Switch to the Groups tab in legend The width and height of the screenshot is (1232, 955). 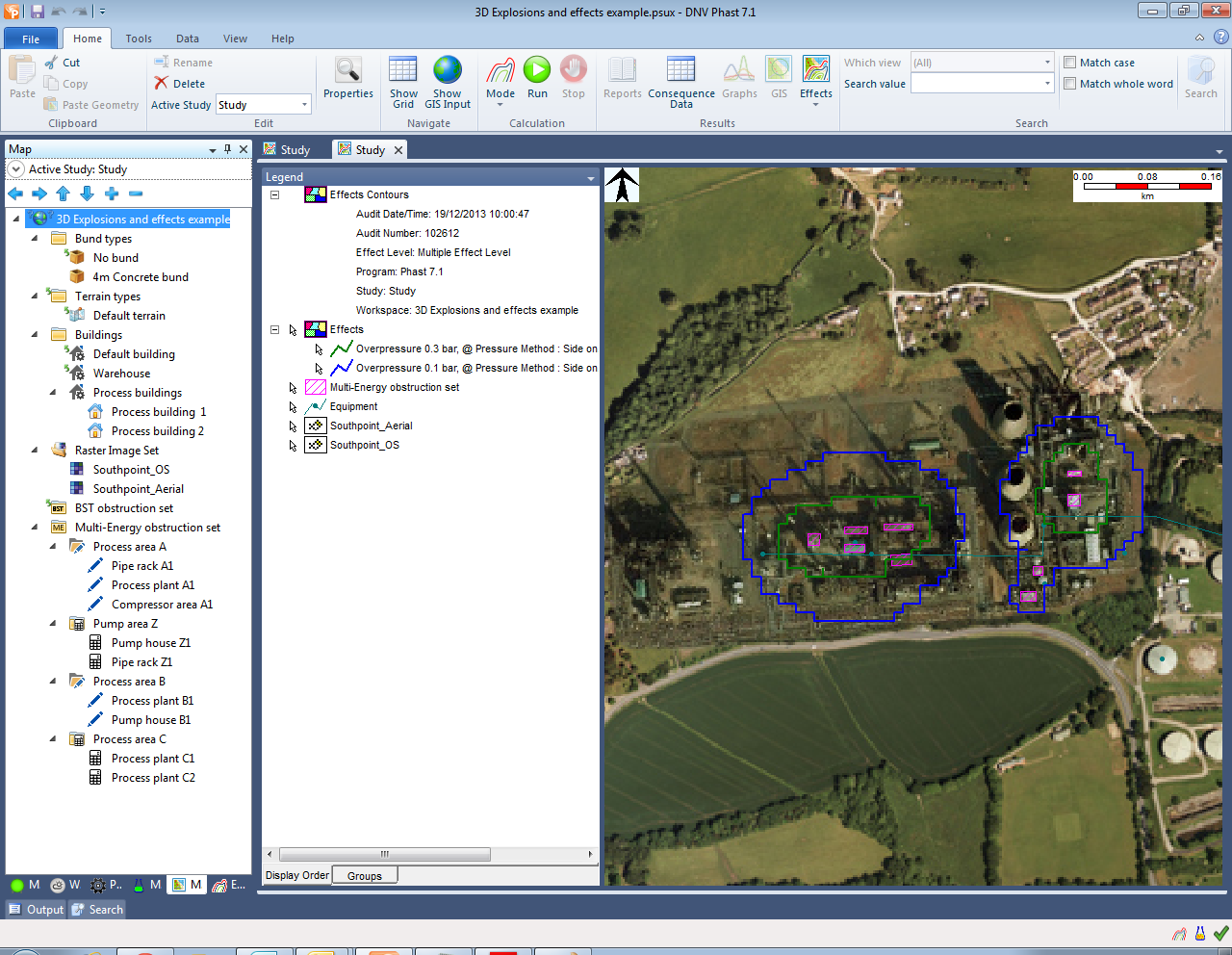click(365, 876)
